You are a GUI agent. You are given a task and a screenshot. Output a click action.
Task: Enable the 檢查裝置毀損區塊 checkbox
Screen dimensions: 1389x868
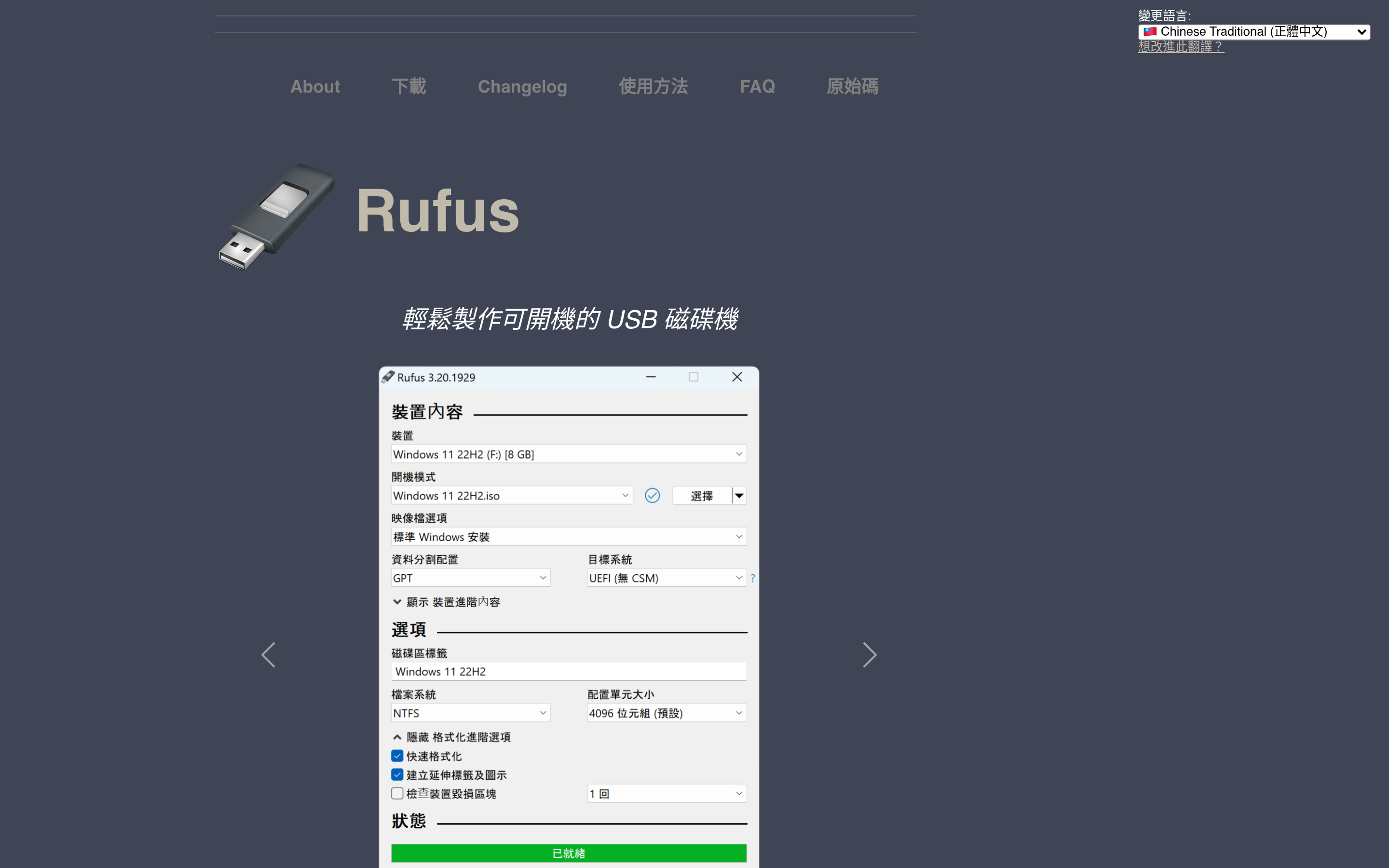(397, 793)
